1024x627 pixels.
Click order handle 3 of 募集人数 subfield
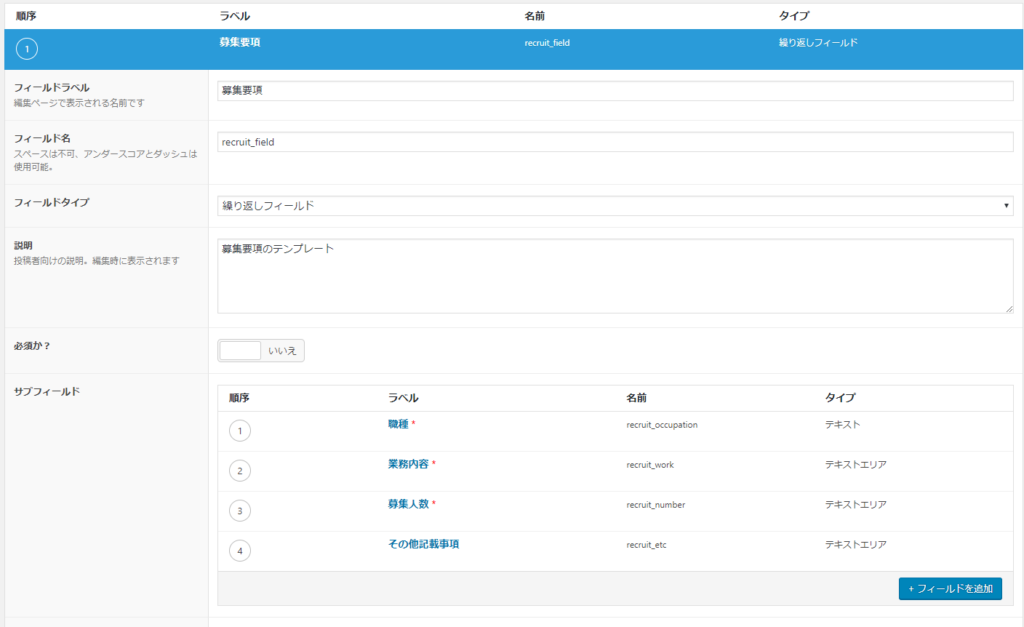point(239,511)
